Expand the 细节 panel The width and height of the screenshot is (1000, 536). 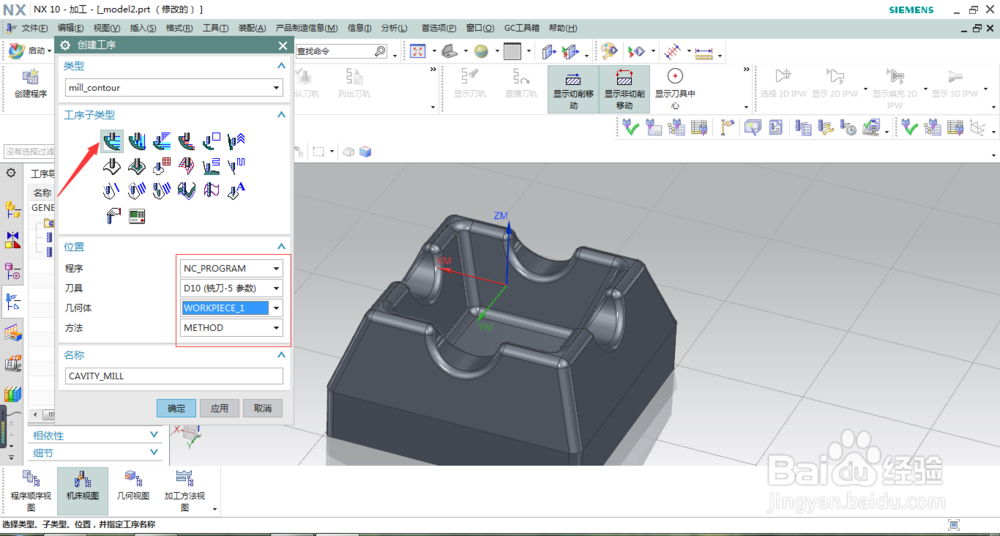coord(154,452)
